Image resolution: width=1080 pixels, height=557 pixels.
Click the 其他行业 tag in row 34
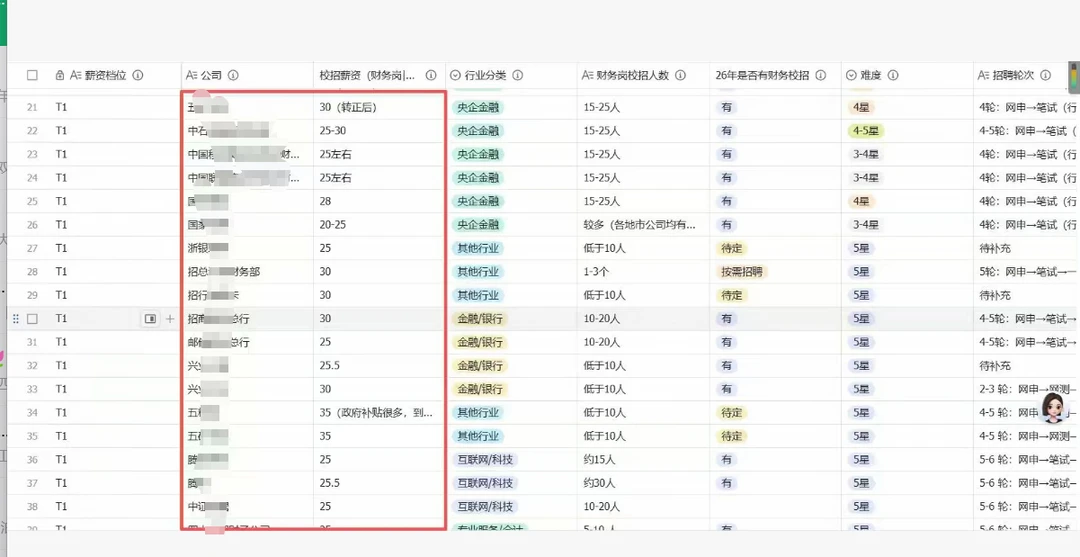478,412
